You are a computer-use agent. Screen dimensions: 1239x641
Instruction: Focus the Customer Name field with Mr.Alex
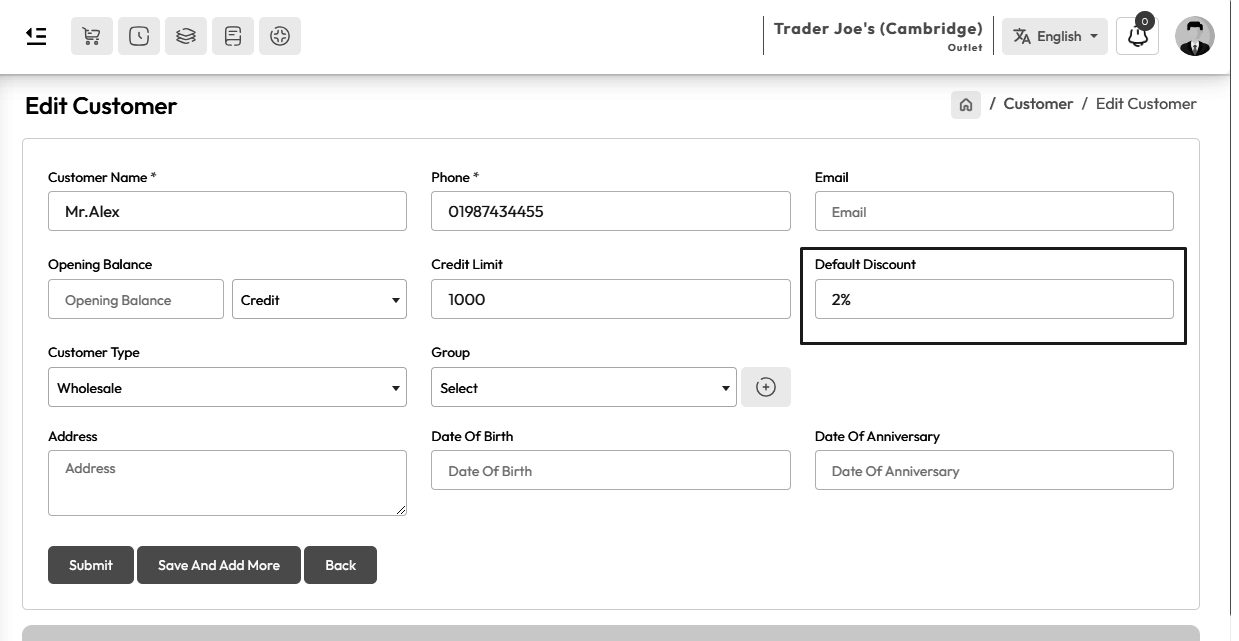click(x=227, y=211)
